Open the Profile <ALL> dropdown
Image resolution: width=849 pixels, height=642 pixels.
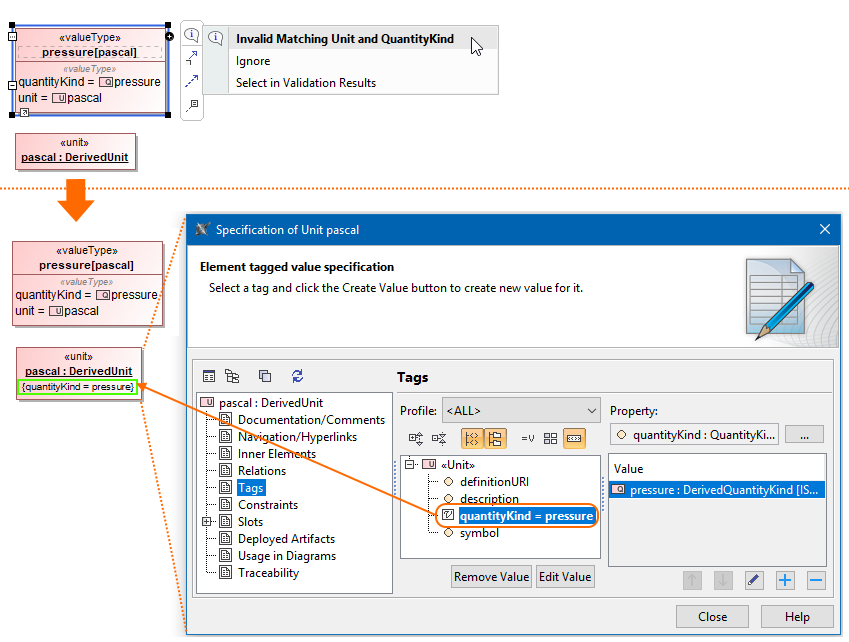[x=520, y=410]
